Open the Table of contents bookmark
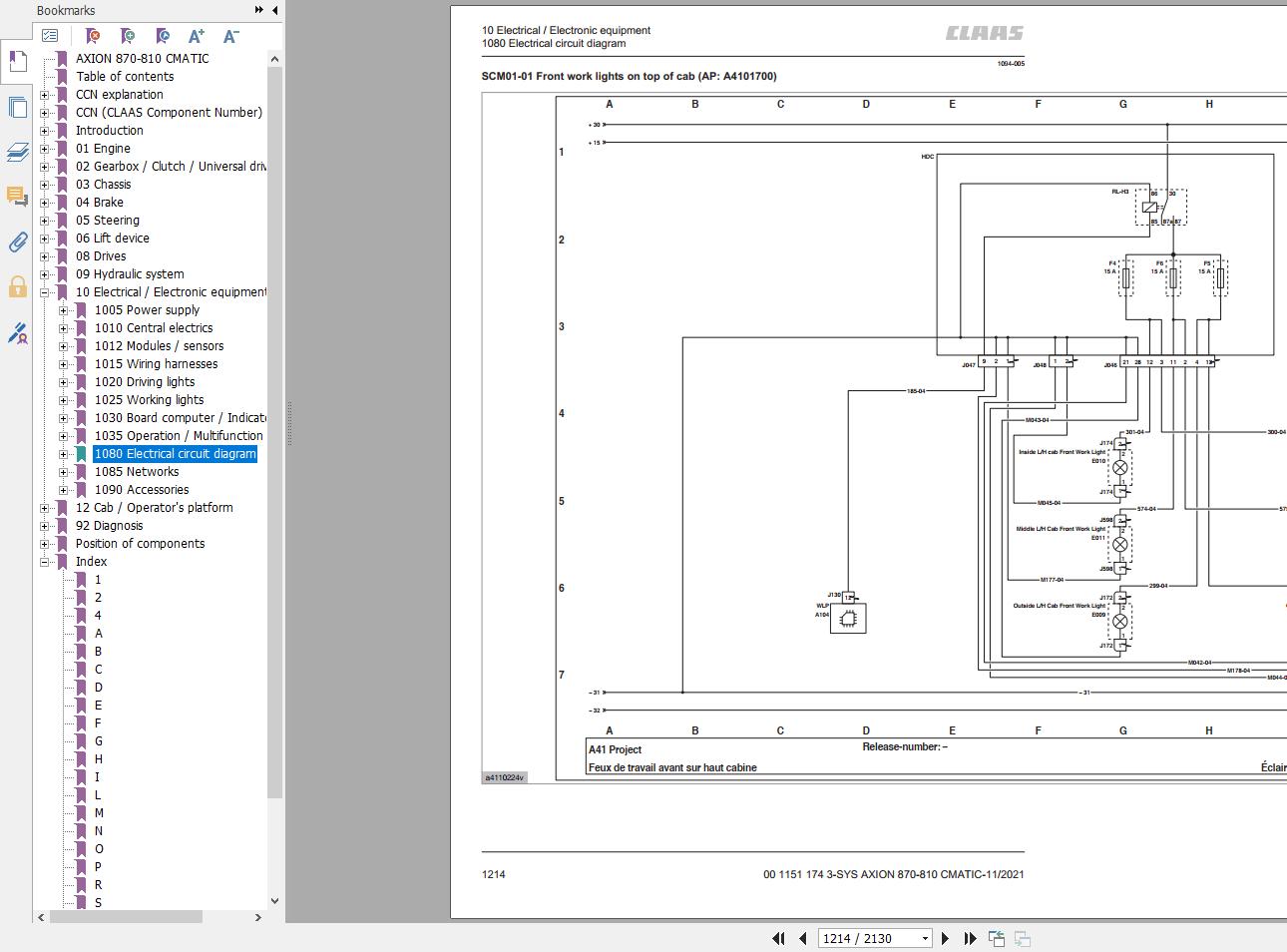The height and width of the screenshot is (952, 1287). [125, 77]
